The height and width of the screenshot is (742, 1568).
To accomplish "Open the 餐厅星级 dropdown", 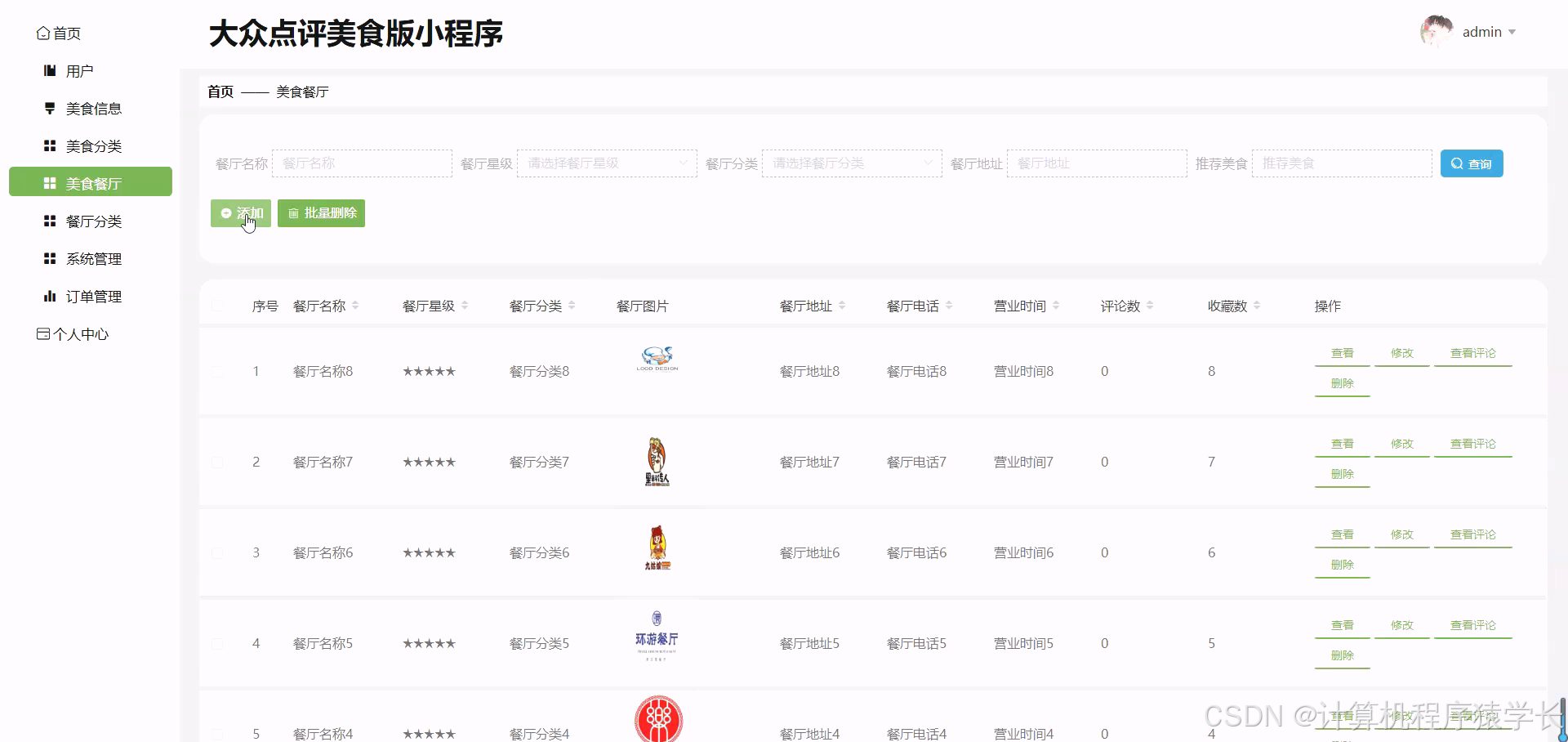I will tap(607, 163).
